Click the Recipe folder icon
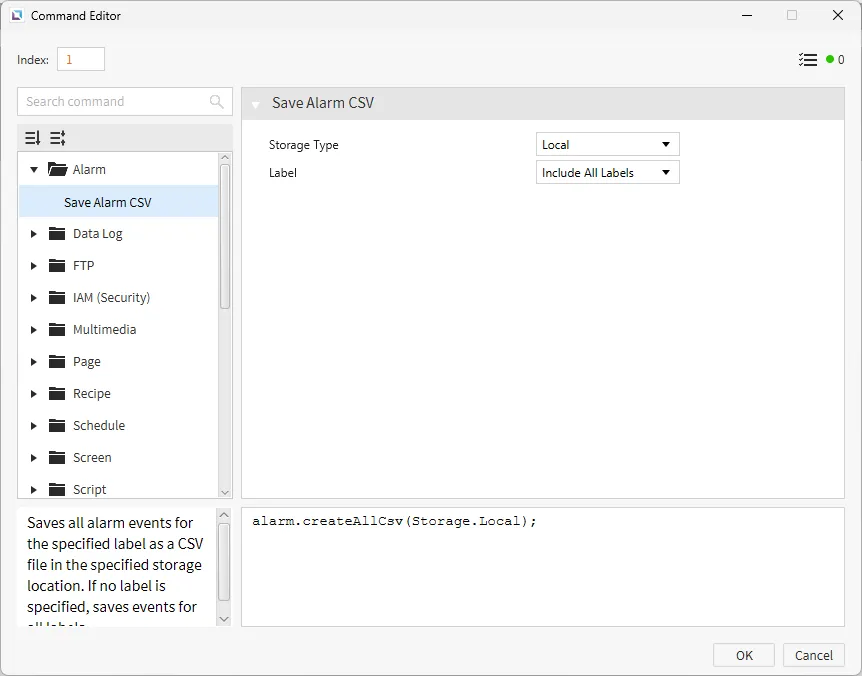 [57, 394]
